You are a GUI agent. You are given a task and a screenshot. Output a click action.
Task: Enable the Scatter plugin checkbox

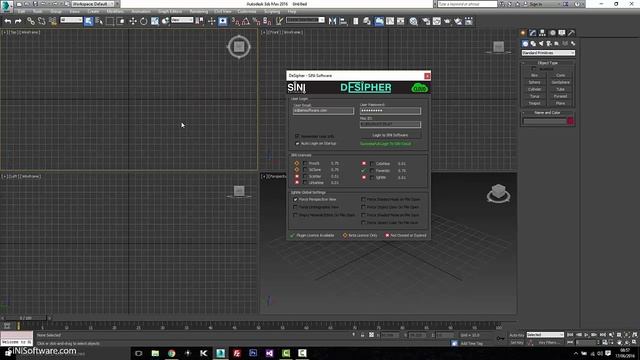click(x=305, y=176)
